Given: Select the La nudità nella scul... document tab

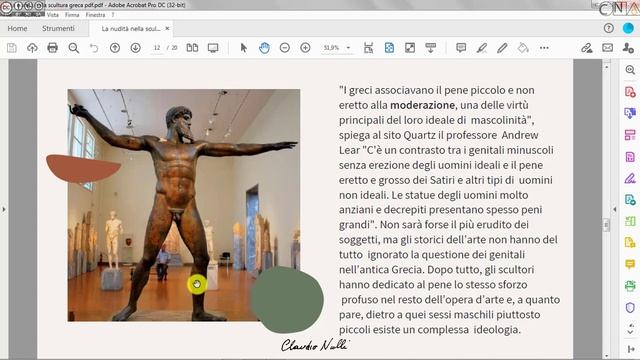Looking at the screenshot, I should (x=131, y=29).
